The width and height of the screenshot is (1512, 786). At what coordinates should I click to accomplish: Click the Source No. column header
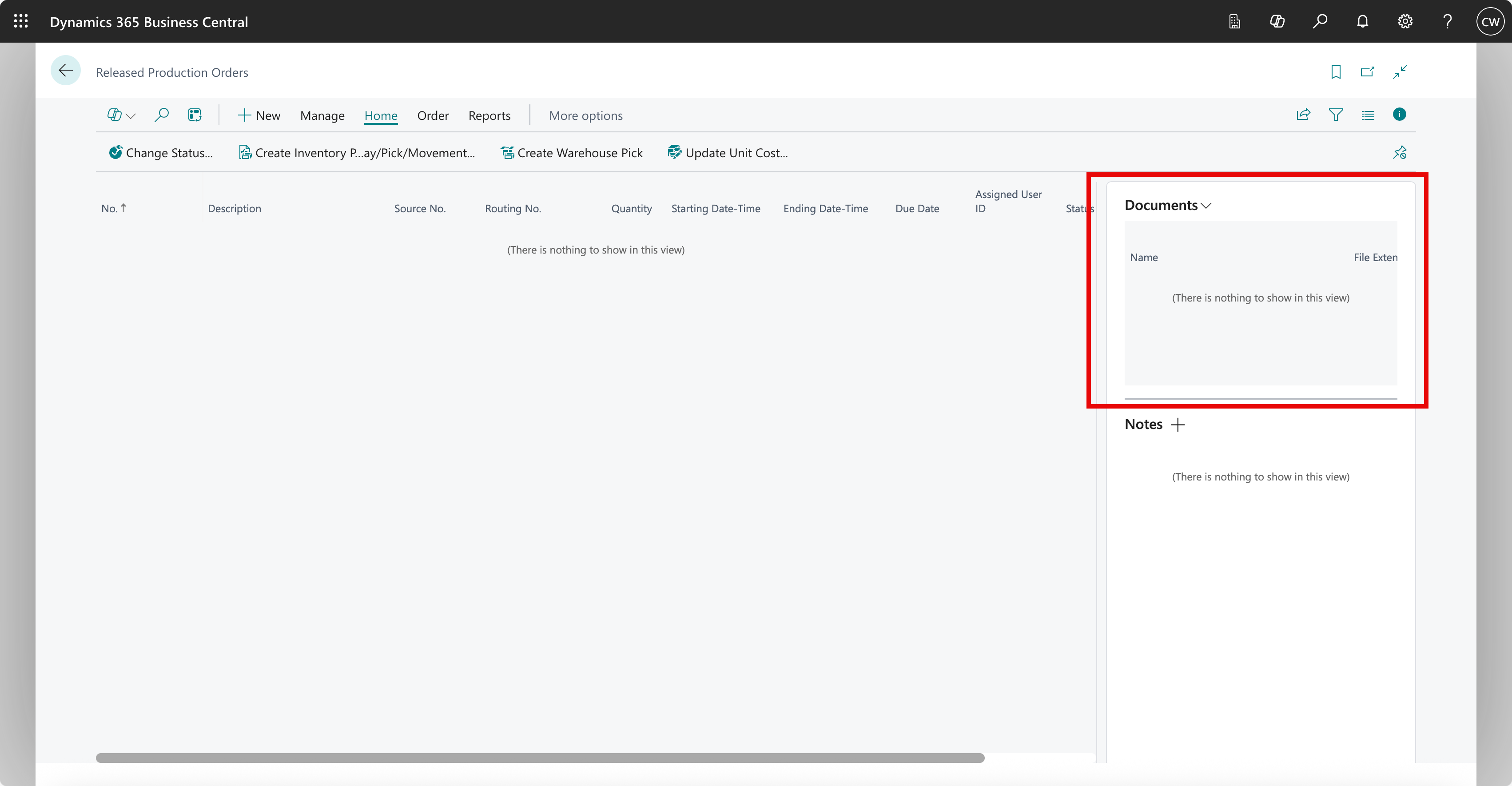click(420, 208)
